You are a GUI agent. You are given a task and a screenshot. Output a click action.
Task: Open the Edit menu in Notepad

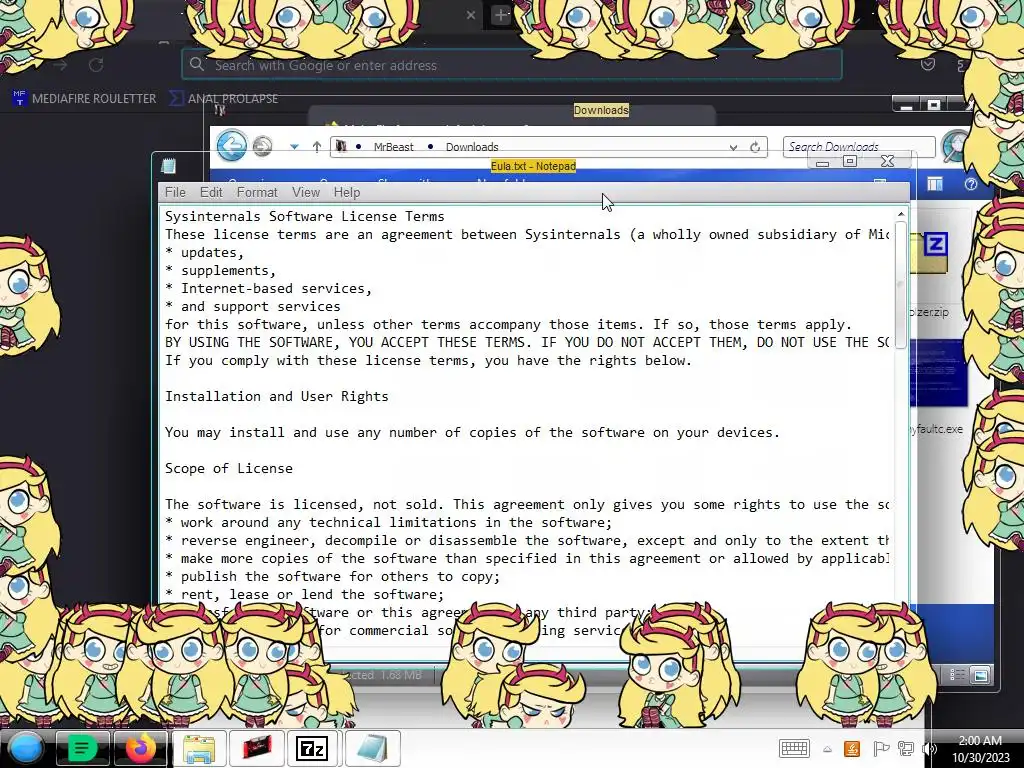[x=211, y=192]
